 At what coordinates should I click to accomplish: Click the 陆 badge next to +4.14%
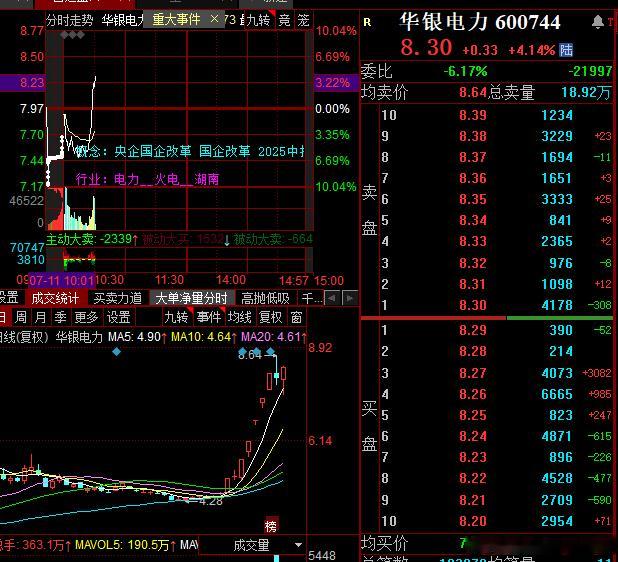(x=566, y=50)
